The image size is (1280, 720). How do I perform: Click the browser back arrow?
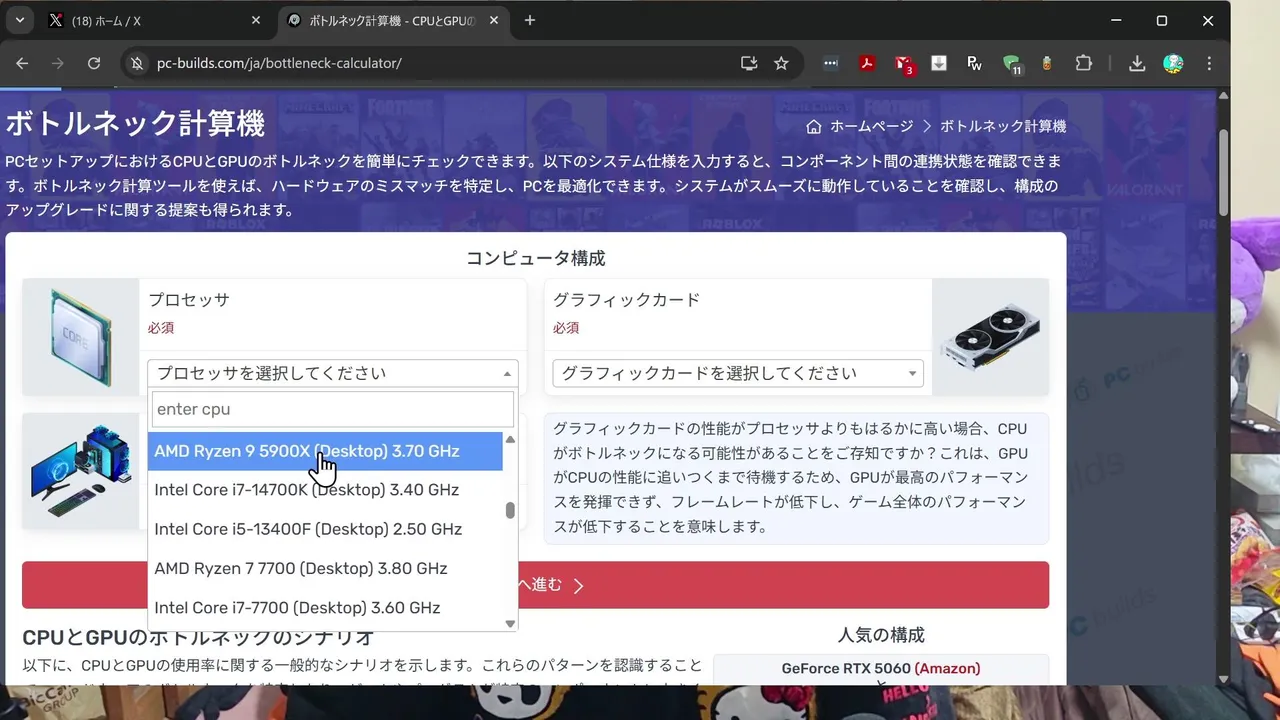pos(22,63)
